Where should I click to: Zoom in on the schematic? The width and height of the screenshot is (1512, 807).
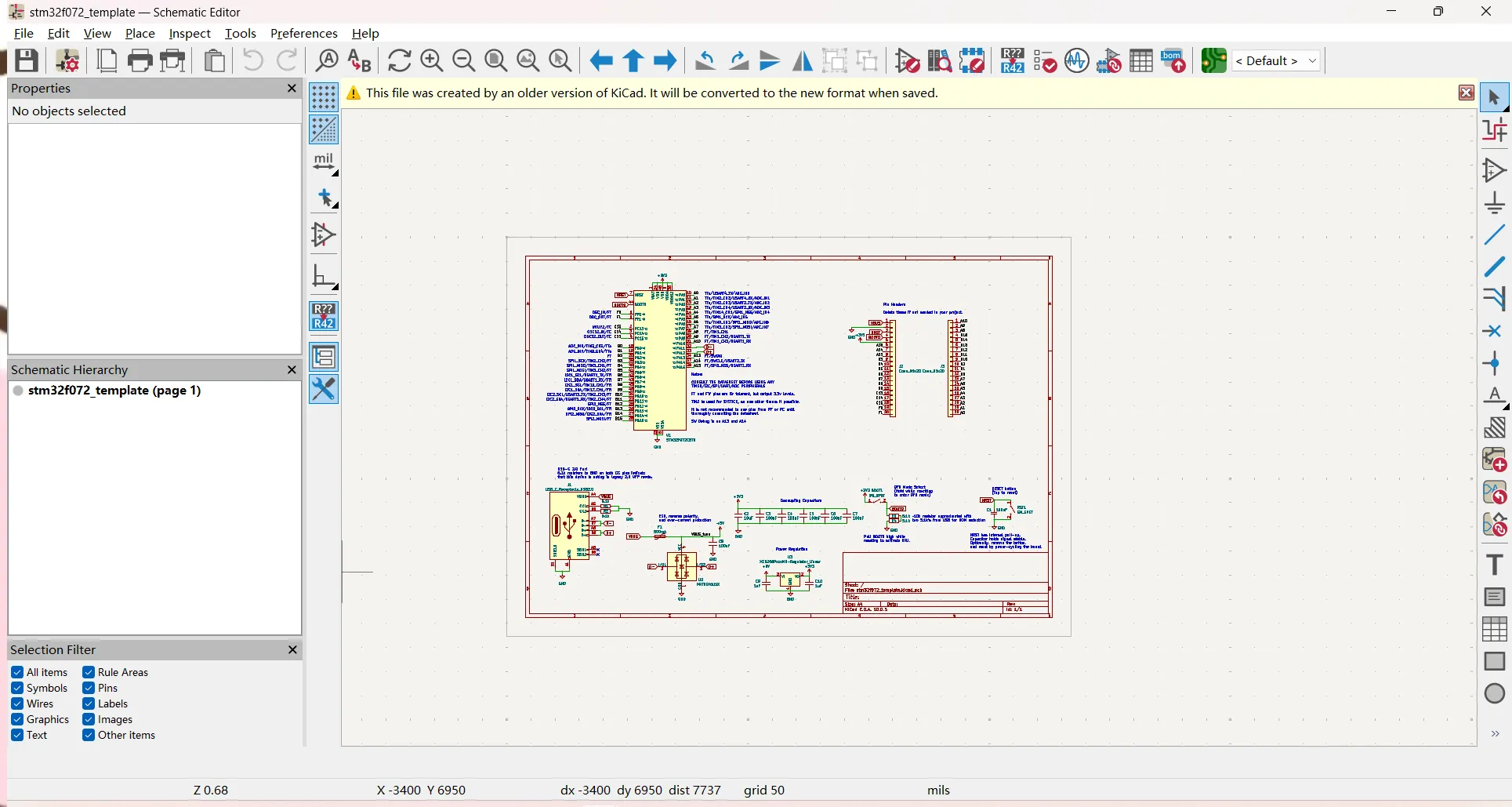click(432, 60)
